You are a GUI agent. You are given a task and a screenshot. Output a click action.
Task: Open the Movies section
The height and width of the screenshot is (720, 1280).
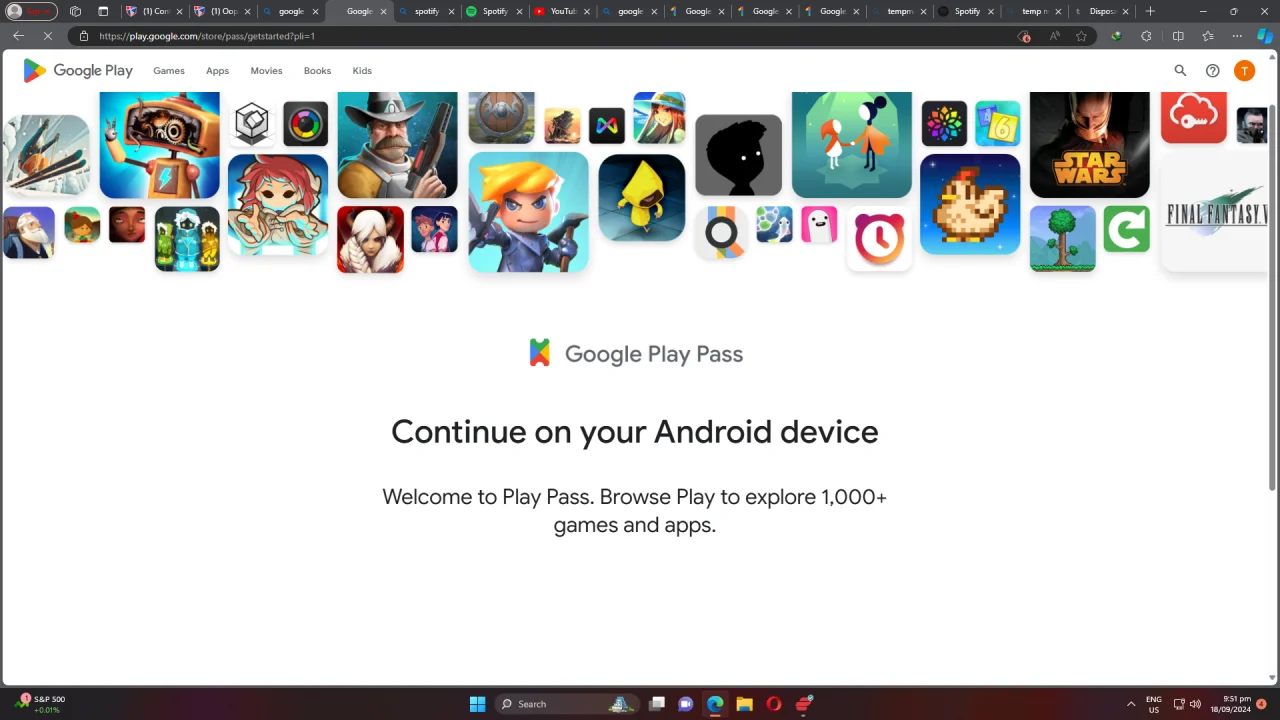(266, 71)
